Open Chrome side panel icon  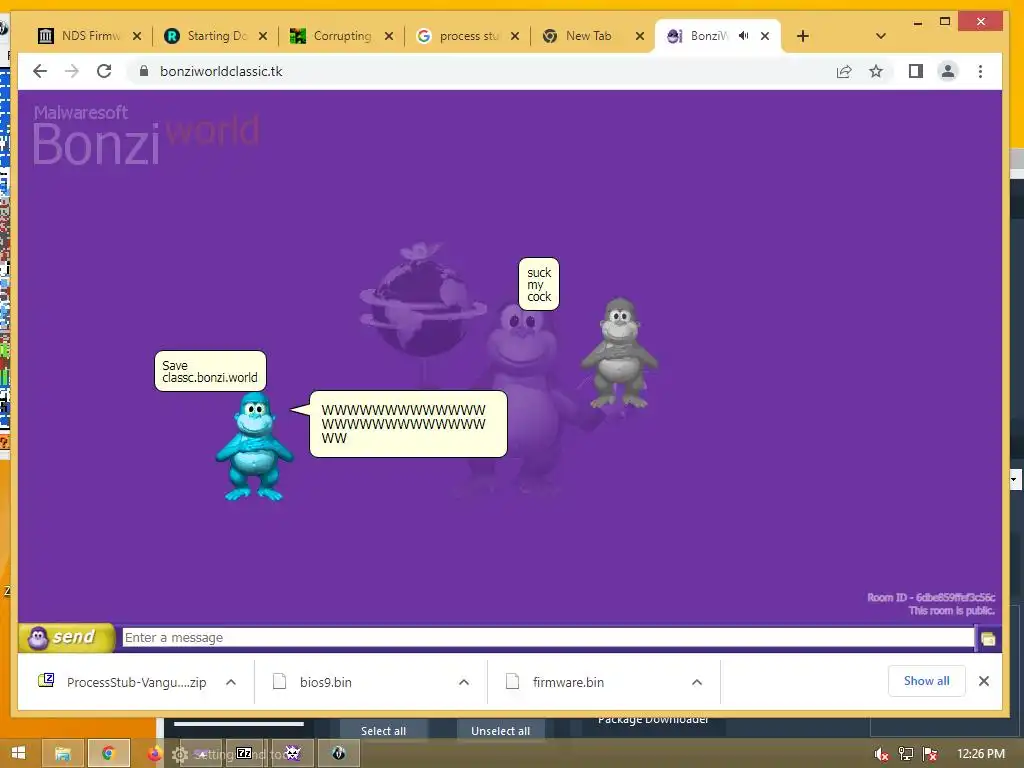click(916, 71)
